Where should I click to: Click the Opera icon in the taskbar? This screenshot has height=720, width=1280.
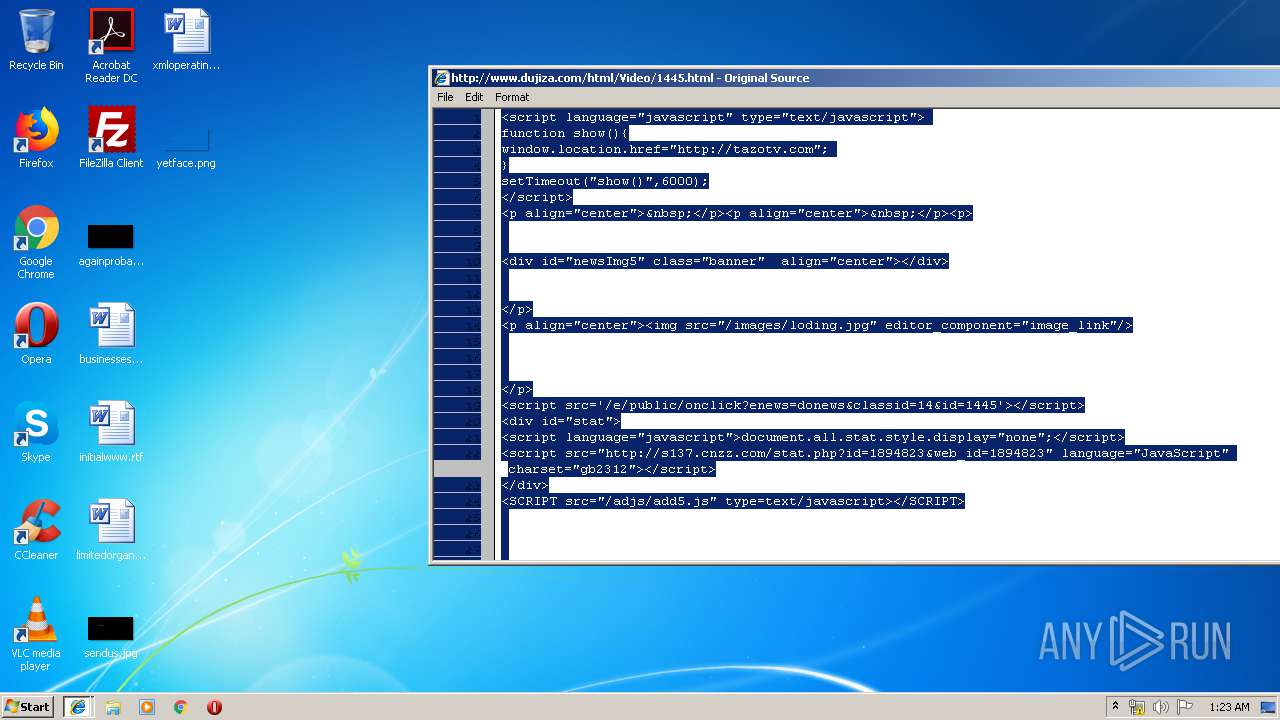click(214, 707)
